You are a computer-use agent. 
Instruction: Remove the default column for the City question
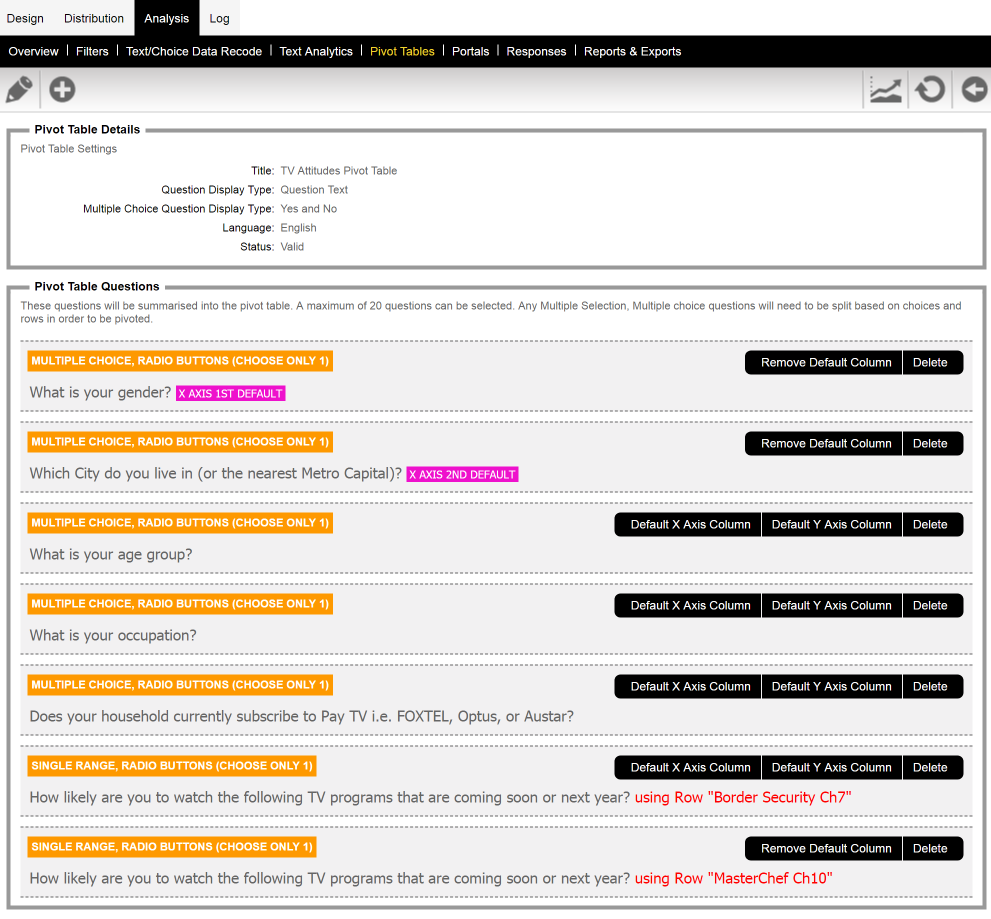823,443
